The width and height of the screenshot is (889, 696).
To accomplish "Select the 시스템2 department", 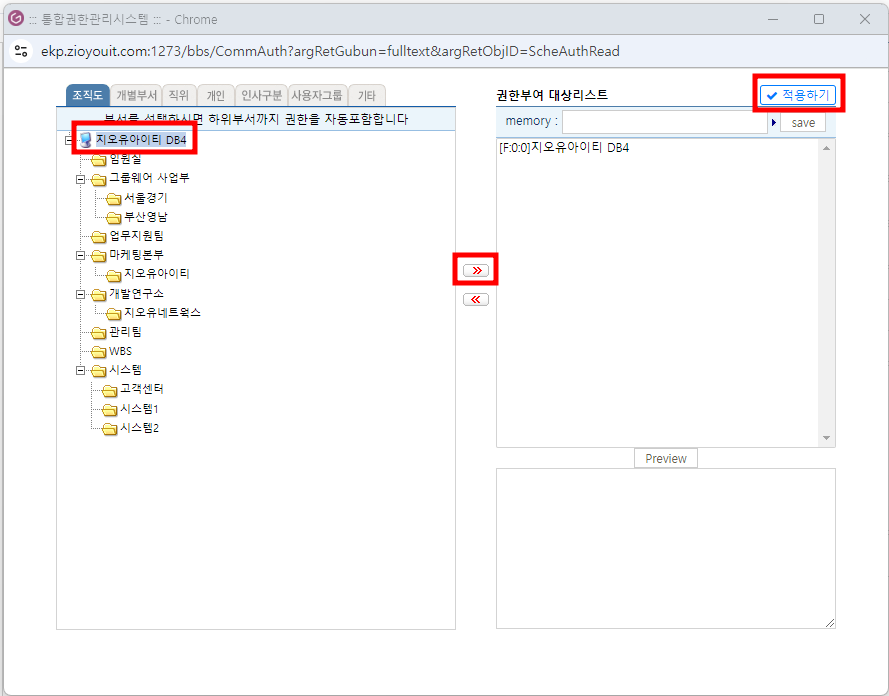I will tap(139, 428).
